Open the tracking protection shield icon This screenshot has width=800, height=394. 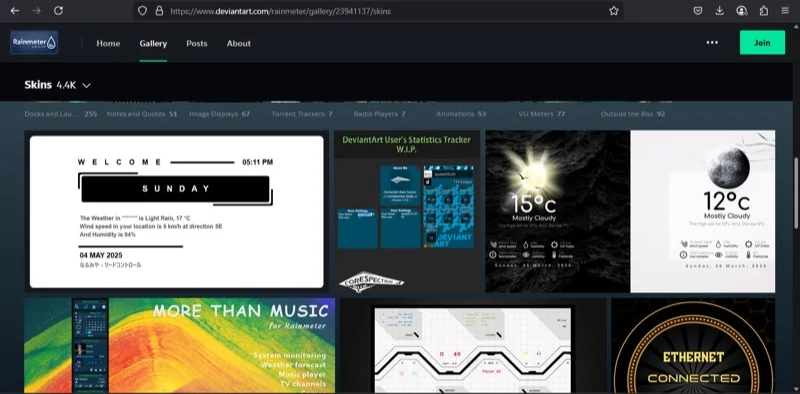tap(142, 11)
